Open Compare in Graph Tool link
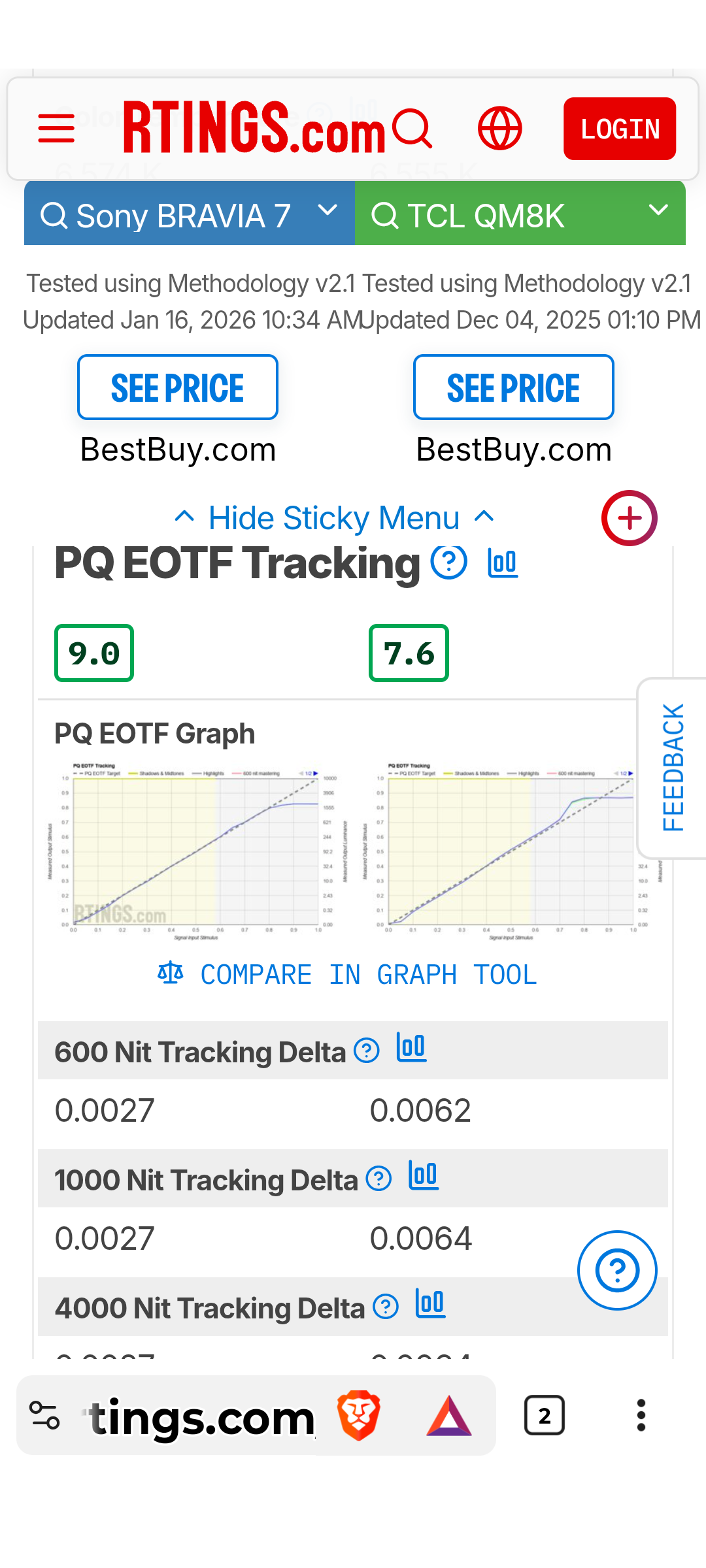 [348, 975]
